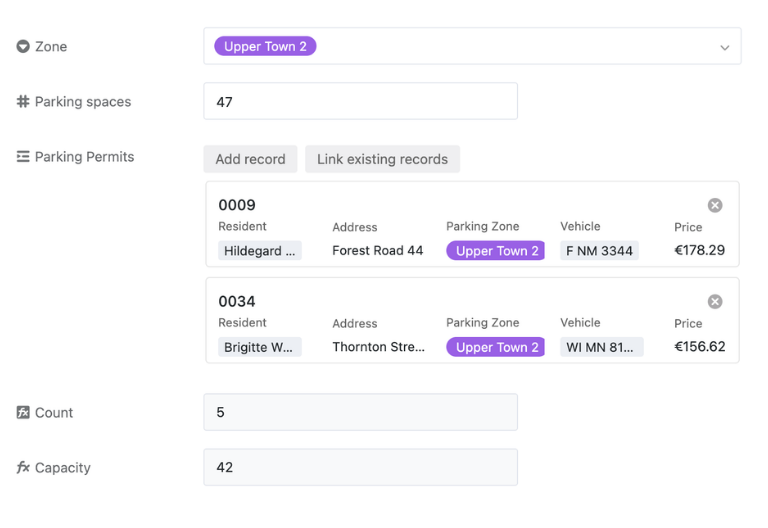
Task: Click Resident header in record 0009
Action: point(242,226)
